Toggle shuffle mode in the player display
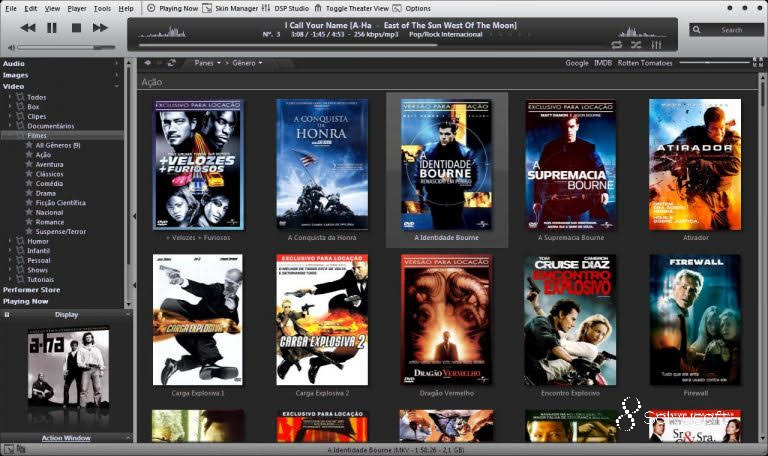Screen dimensions: 768x456 pyautogui.click(x=635, y=44)
